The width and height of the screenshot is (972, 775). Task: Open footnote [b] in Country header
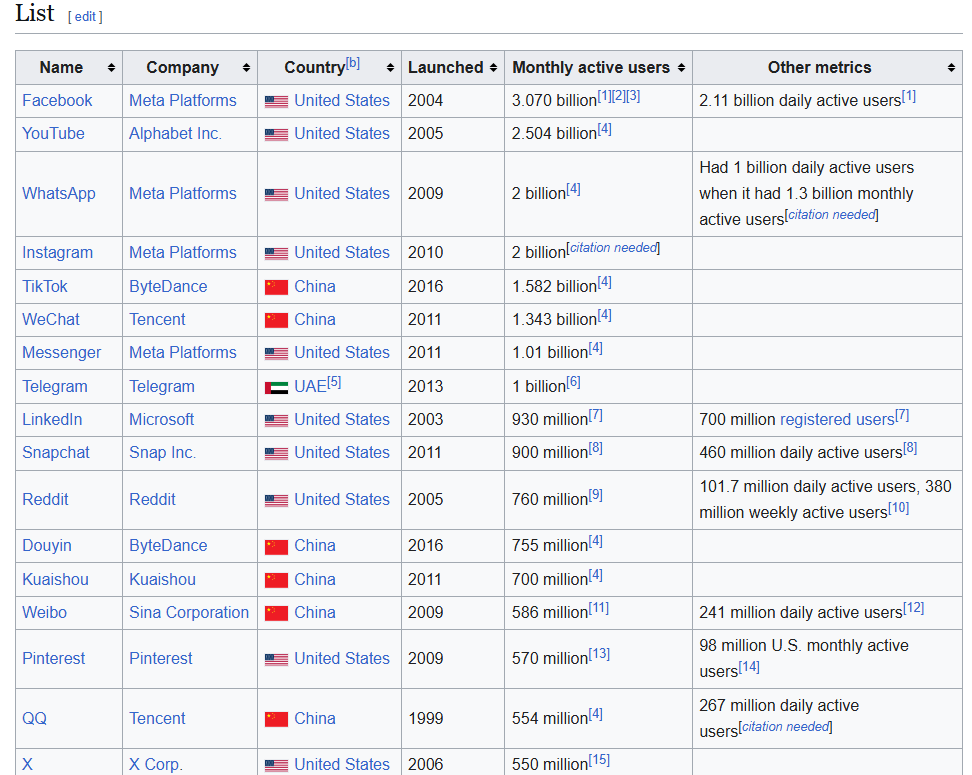pyautogui.click(x=352, y=63)
